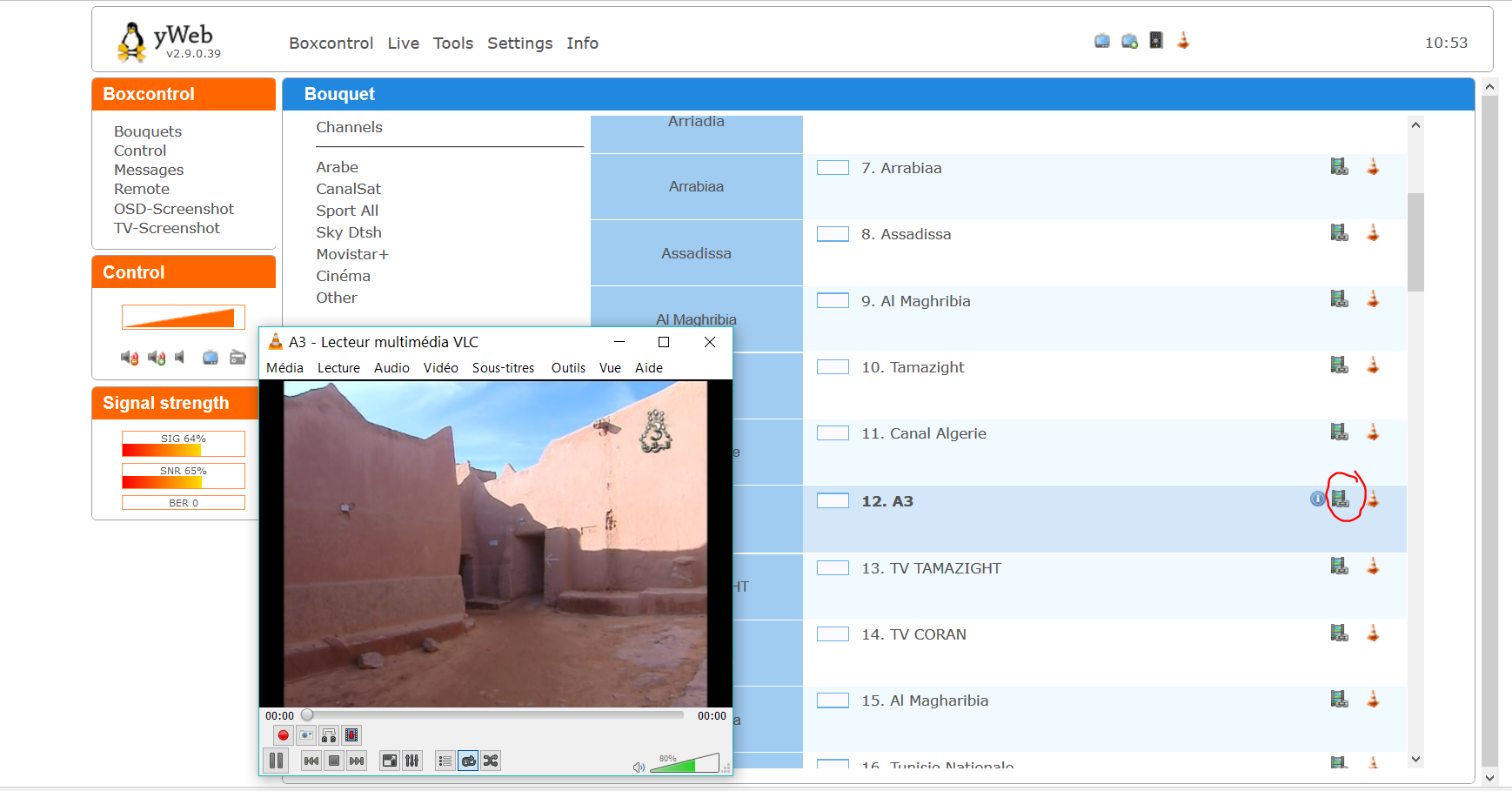The width and height of the screenshot is (1512, 791).
Task: Toggle VLC red record button
Action: (x=284, y=735)
